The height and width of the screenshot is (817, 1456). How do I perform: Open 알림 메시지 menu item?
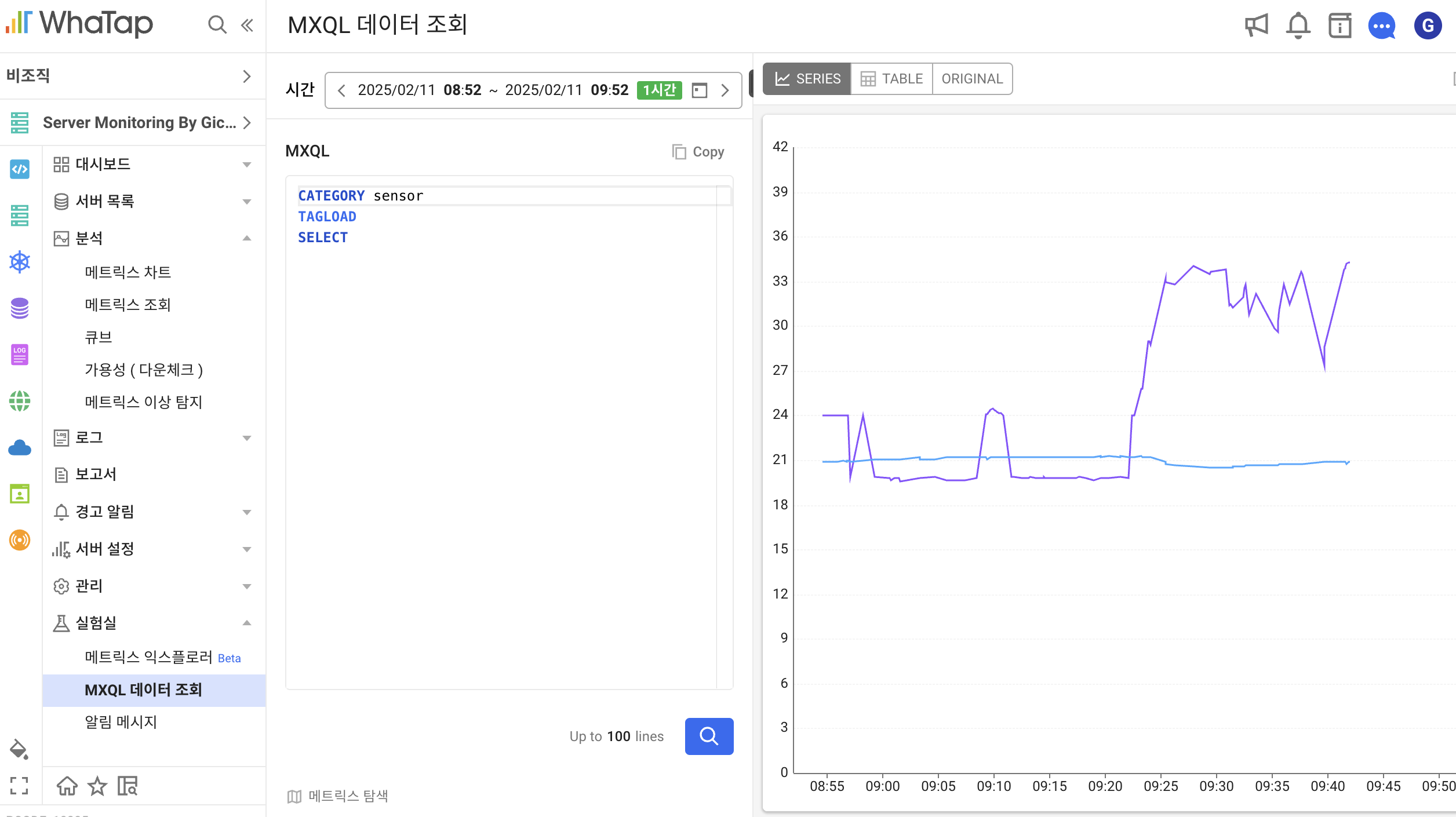(x=121, y=722)
